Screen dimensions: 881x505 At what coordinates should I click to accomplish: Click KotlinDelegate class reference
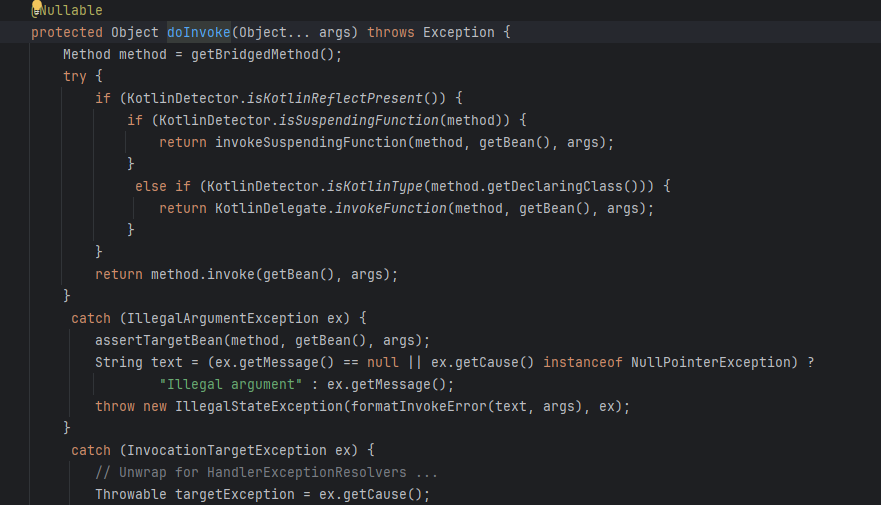pos(271,208)
